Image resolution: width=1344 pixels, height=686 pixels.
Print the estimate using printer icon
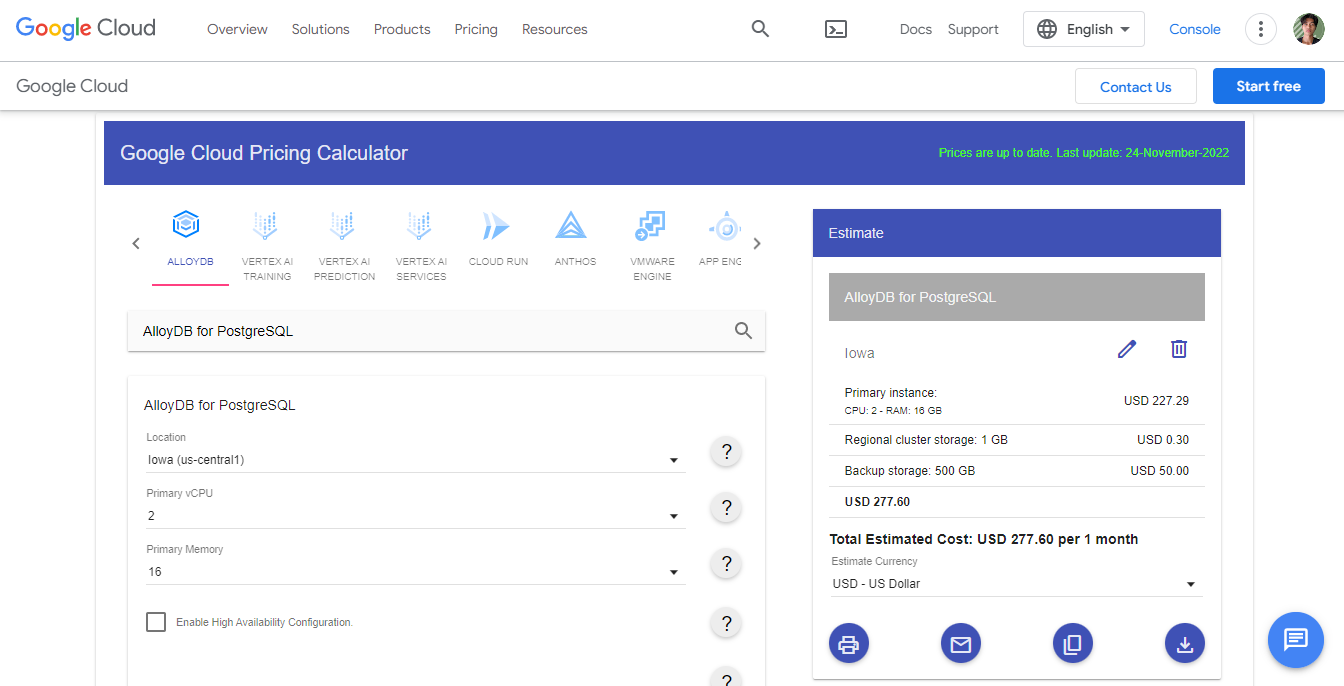pos(849,644)
